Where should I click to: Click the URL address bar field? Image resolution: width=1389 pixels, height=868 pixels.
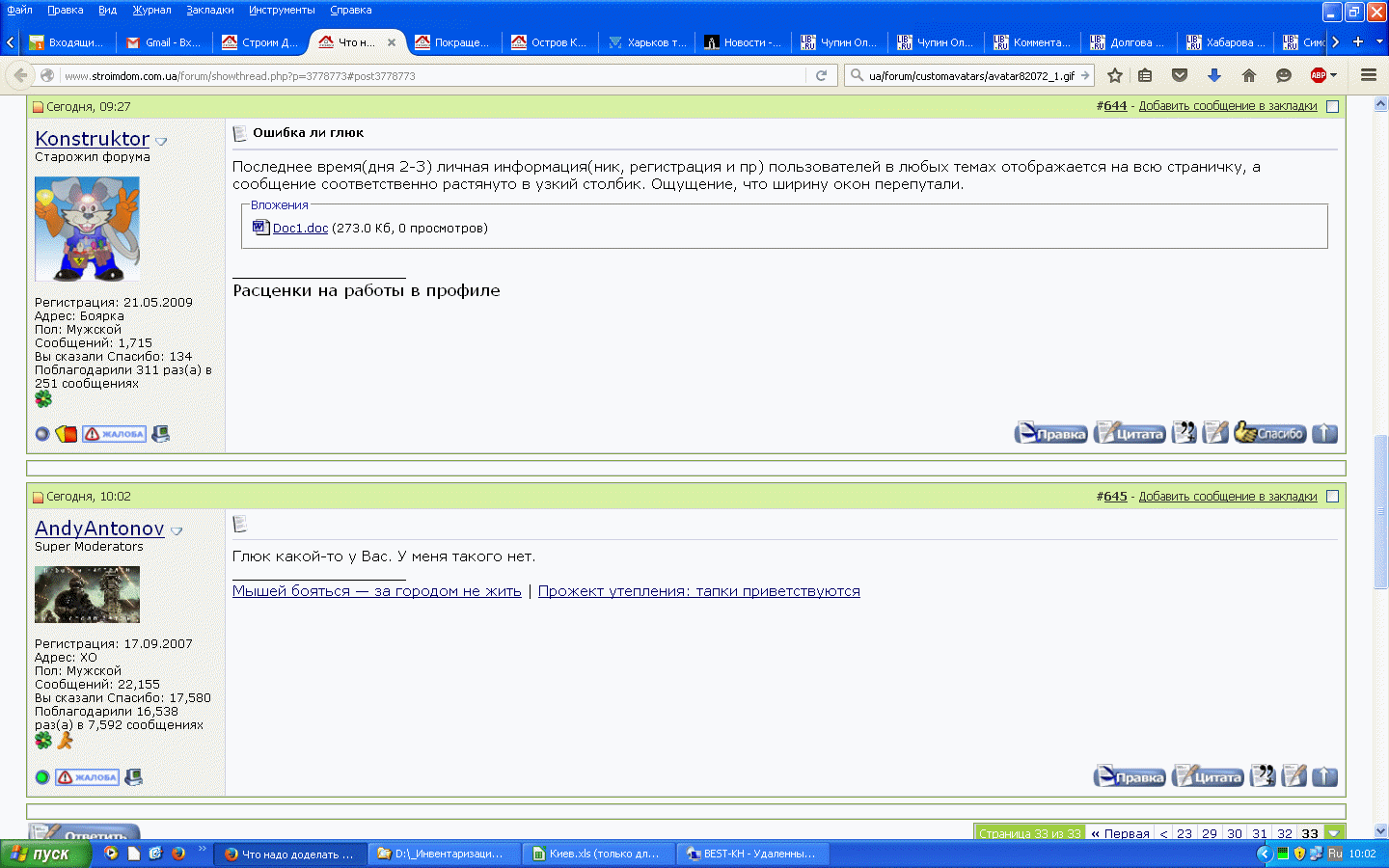[x=433, y=75]
